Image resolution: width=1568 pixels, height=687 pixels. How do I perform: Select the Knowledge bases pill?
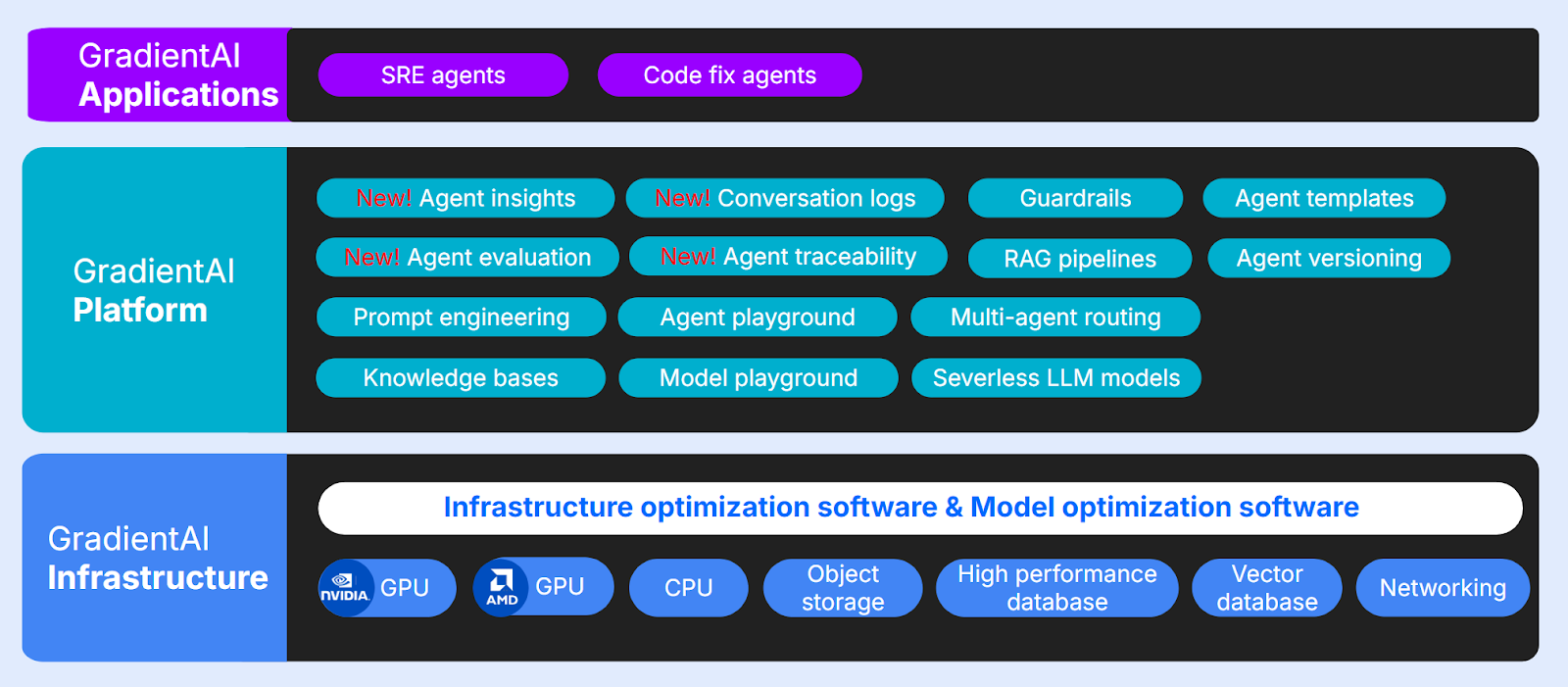point(461,378)
